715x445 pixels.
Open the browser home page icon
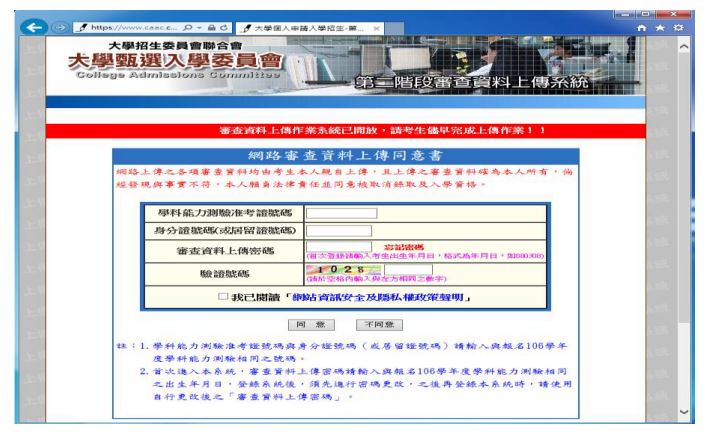tap(642, 28)
